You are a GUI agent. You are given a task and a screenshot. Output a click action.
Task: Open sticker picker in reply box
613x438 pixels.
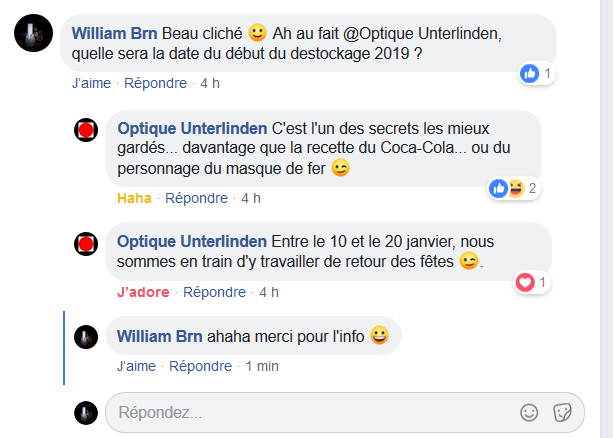[562, 412]
